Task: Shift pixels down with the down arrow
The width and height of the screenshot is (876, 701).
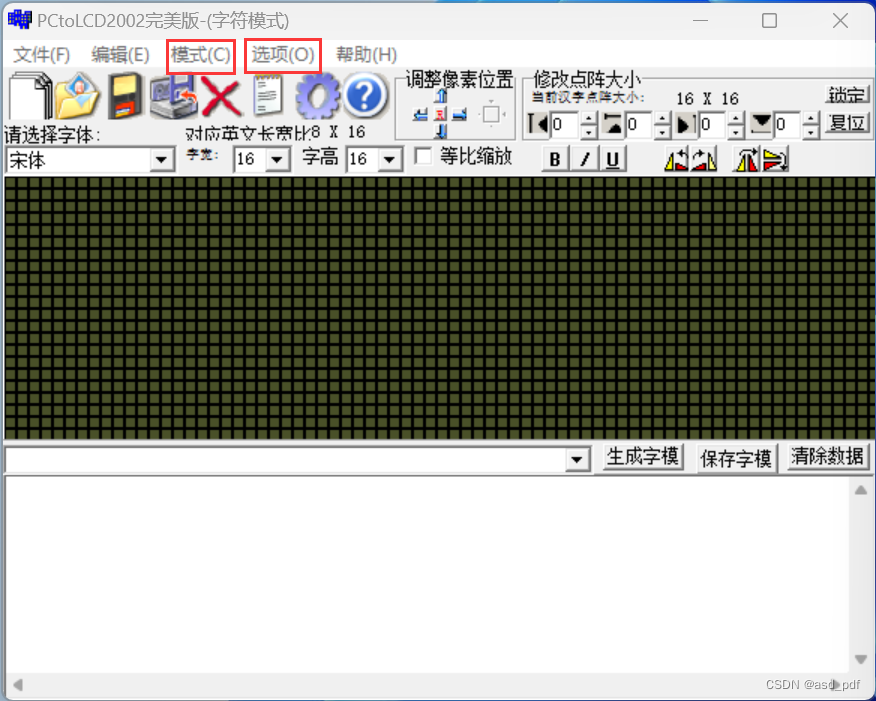Action: [x=441, y=132]
